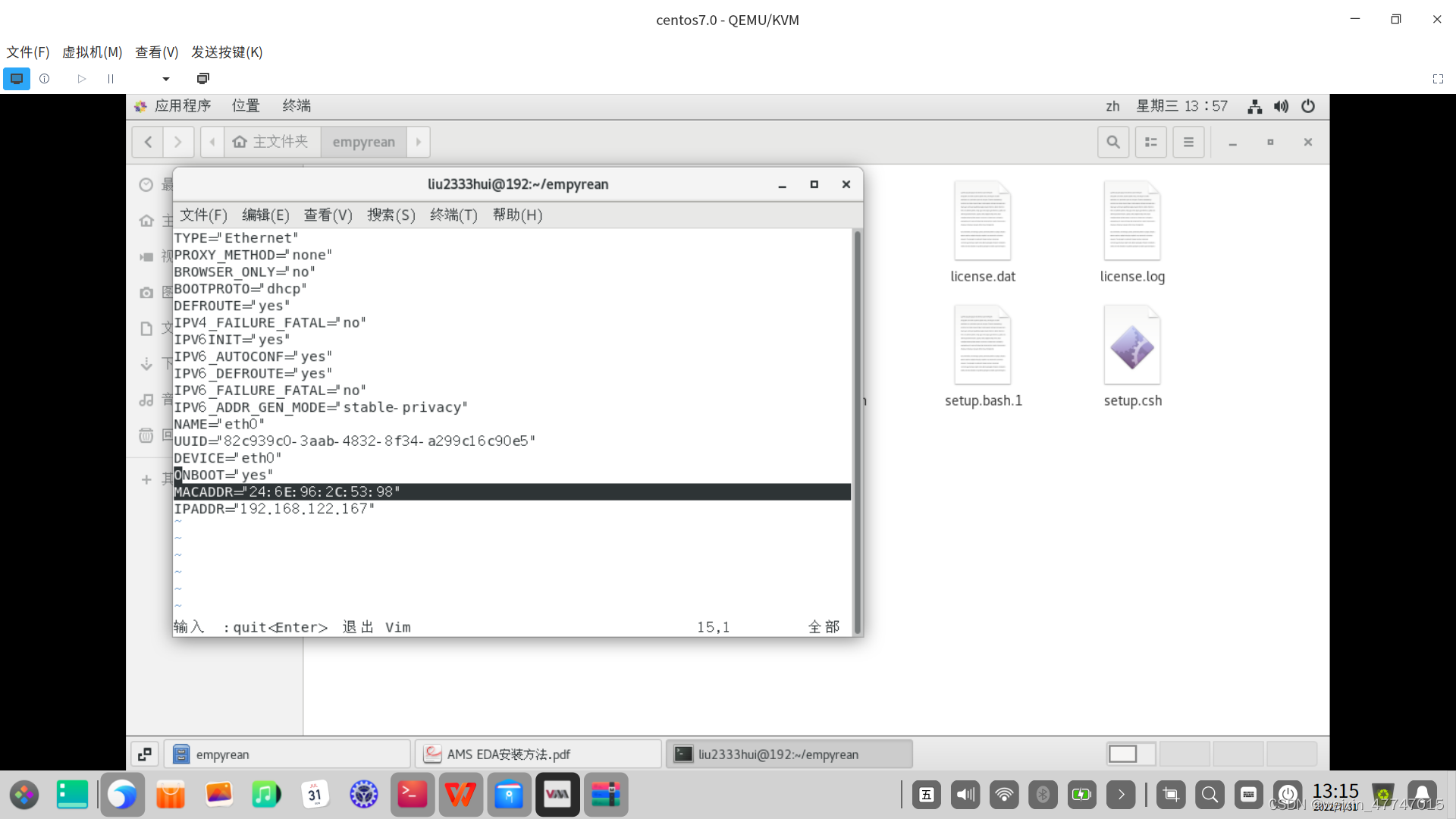The image size is (1456, 819).
Task: Open the file manager hamburger menu
Action: coord(1188,142)
